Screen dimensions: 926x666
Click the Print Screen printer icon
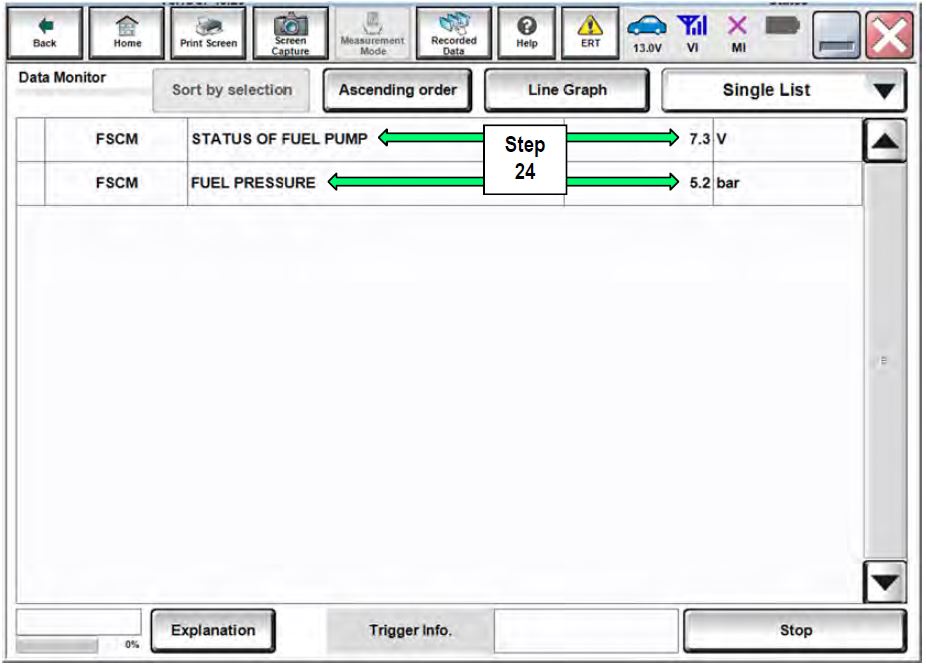208,33
